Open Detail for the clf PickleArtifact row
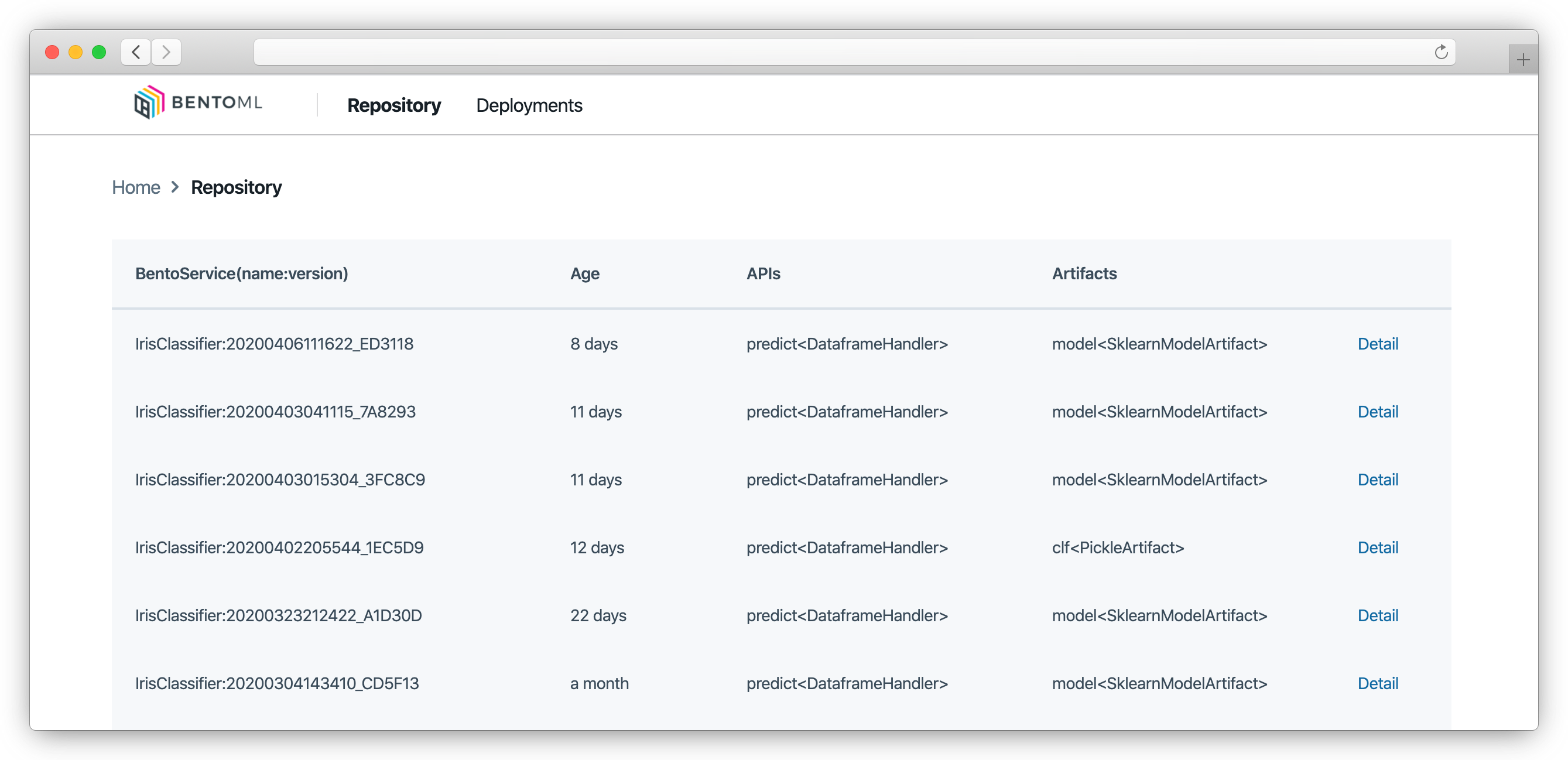 1378,547
